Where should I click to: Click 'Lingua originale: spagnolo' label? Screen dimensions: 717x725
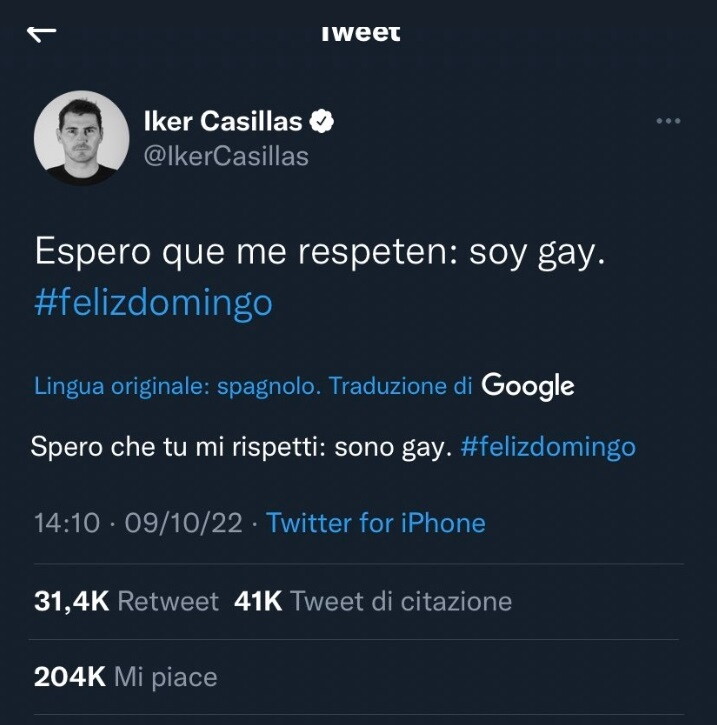177,386
